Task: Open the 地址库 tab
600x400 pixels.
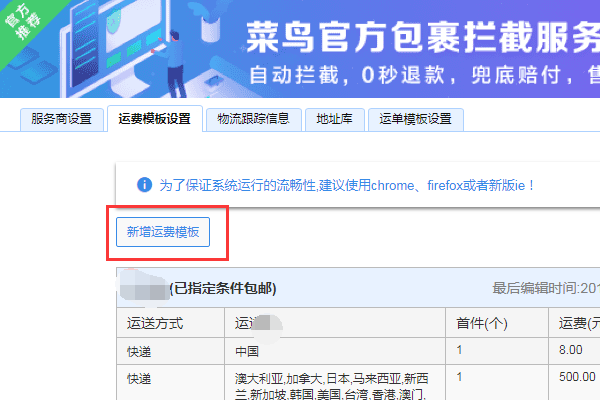Action: click(334, 119)
